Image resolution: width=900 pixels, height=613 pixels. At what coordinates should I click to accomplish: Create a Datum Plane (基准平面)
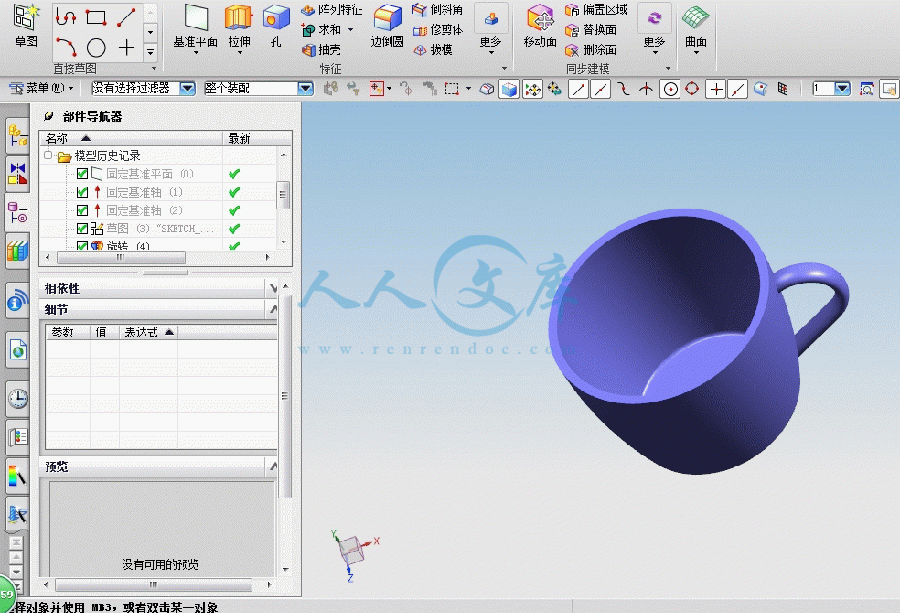tap(196, 28)
